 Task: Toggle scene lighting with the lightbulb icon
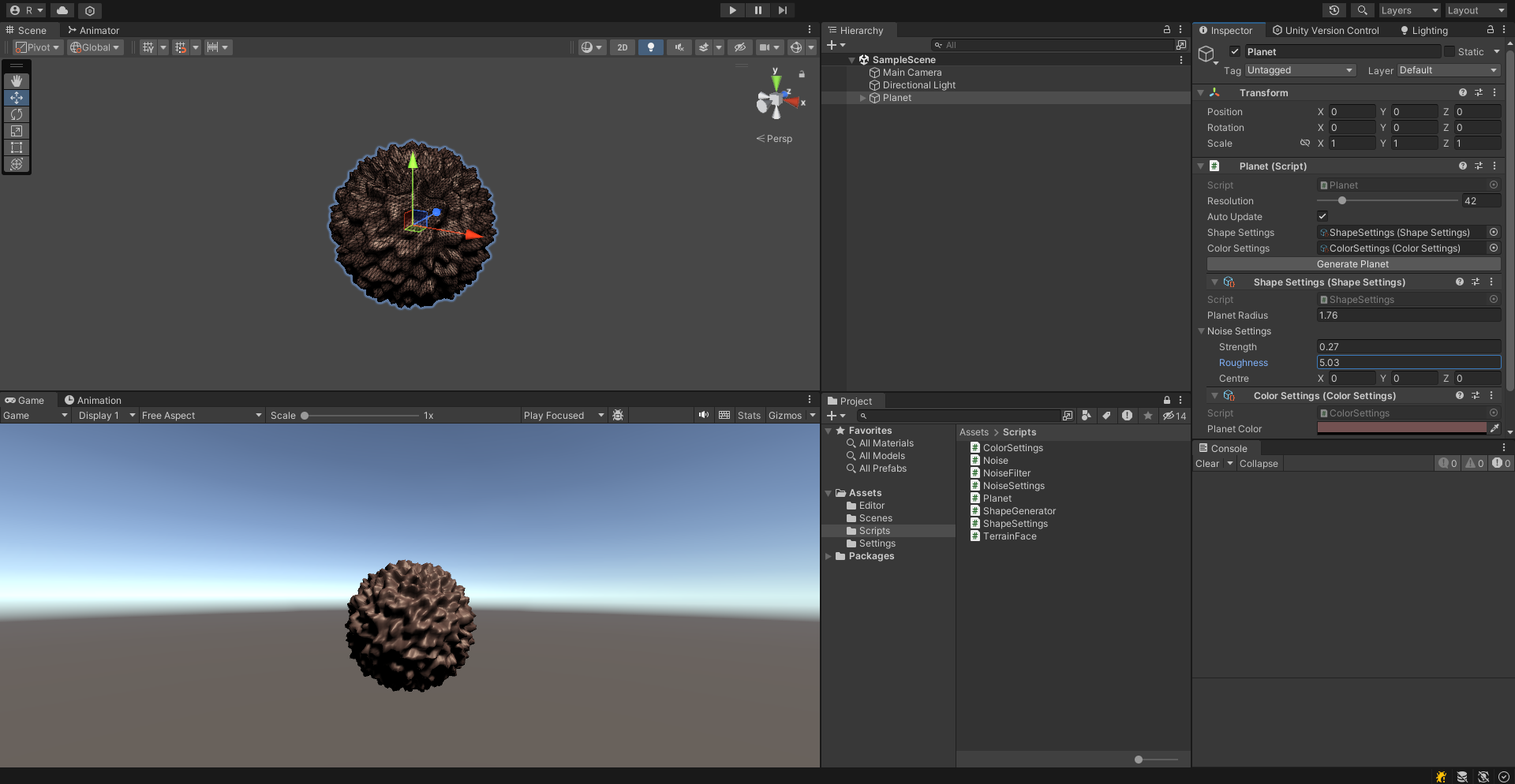coord(650,47)
